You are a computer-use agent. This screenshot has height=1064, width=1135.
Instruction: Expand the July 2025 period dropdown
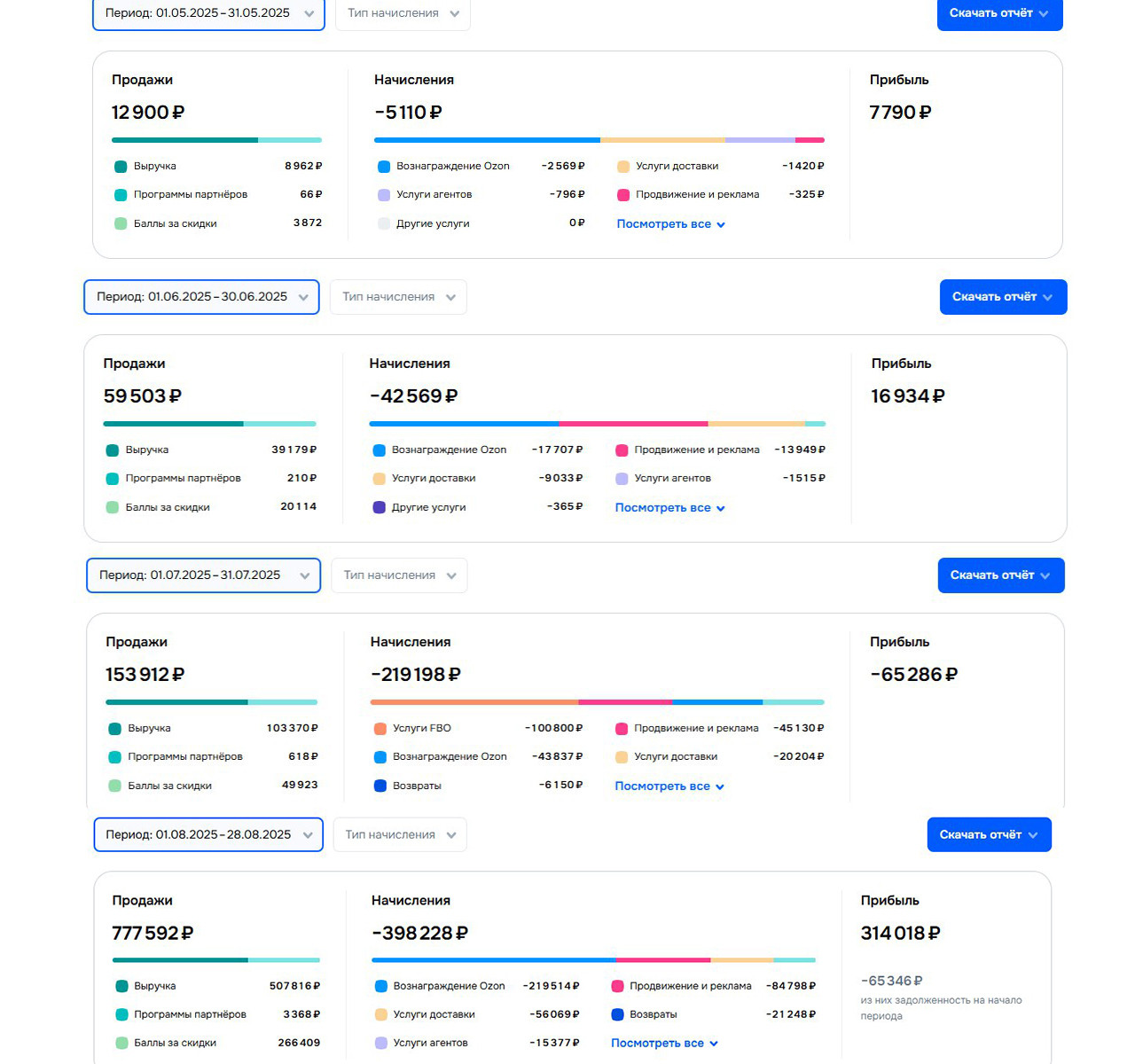coord(203,575)
